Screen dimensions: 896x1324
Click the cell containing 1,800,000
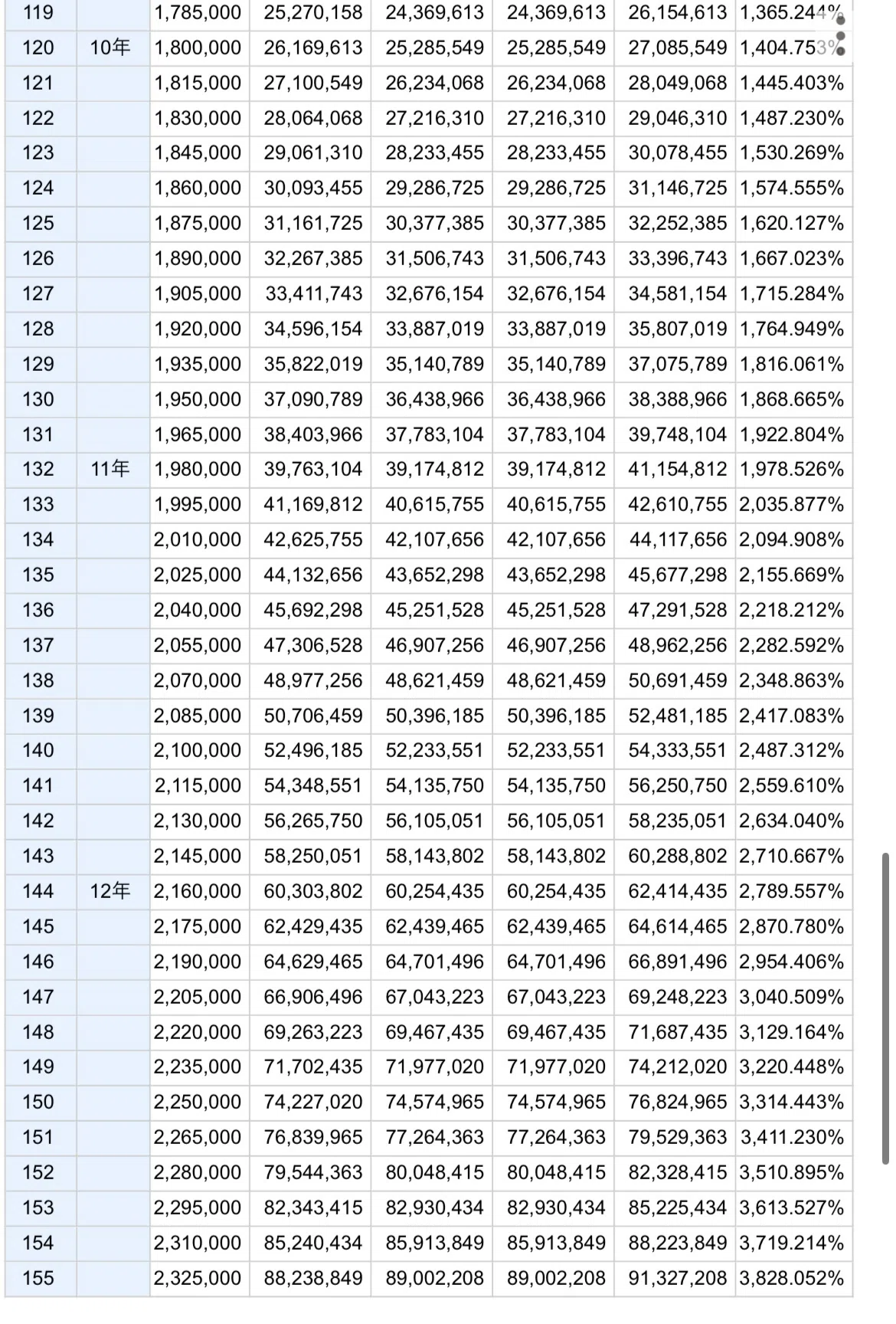click(x=199, y=48)
